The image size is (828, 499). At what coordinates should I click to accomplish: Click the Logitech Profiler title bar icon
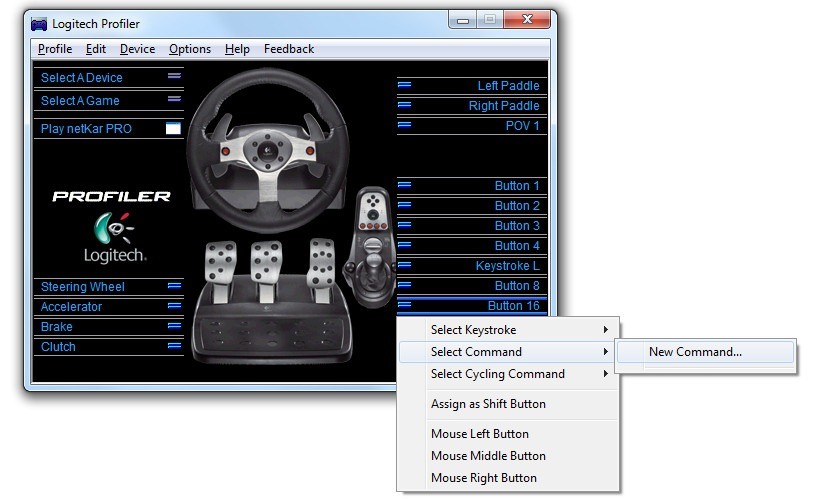coord(39,23)
